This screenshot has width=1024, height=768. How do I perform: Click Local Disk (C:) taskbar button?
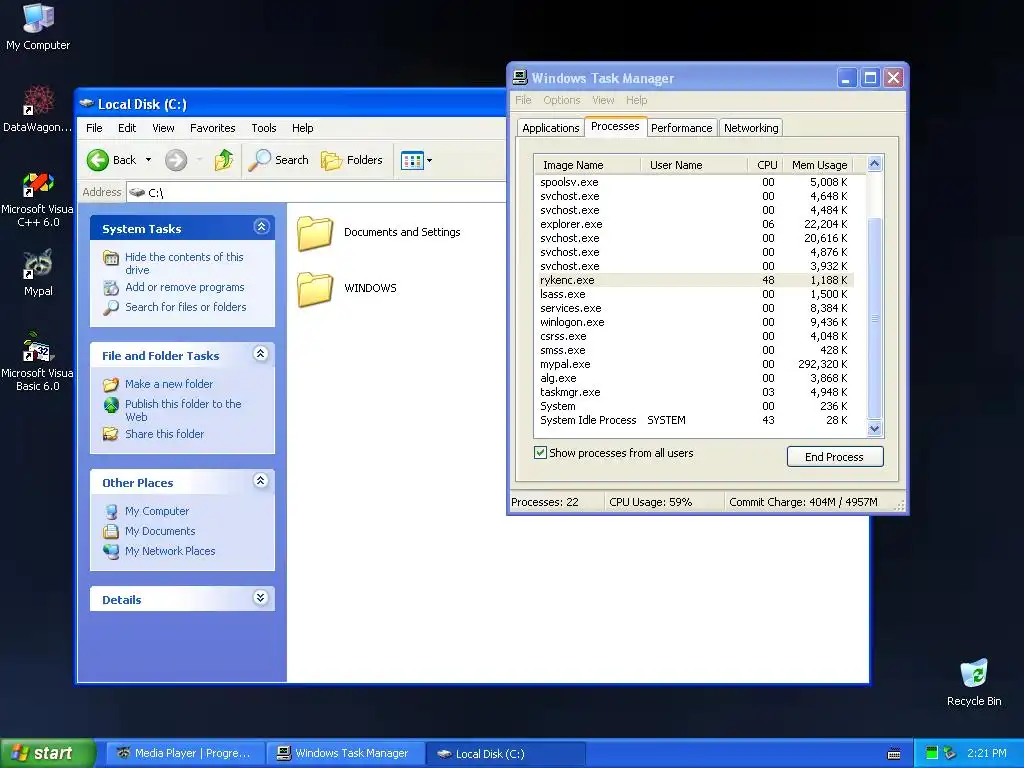(x=505, y=753)
